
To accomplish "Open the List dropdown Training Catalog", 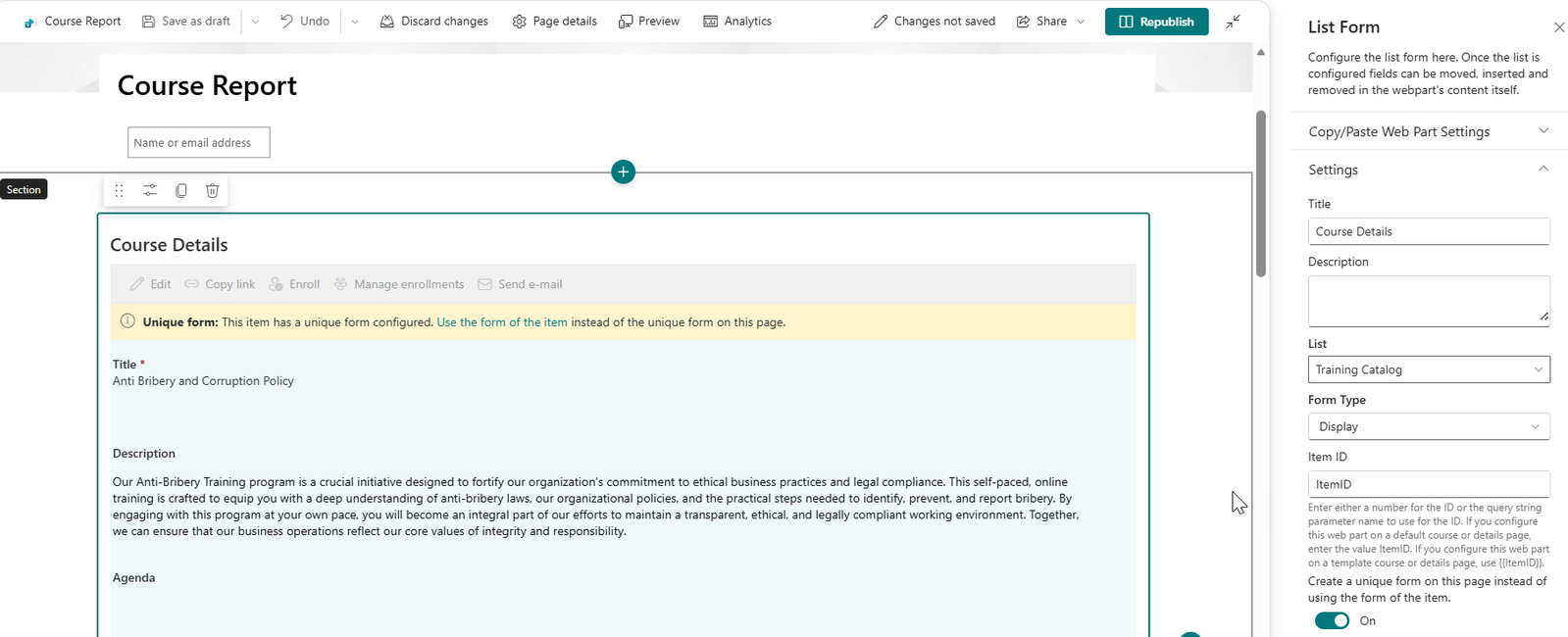I will 1429,369.
